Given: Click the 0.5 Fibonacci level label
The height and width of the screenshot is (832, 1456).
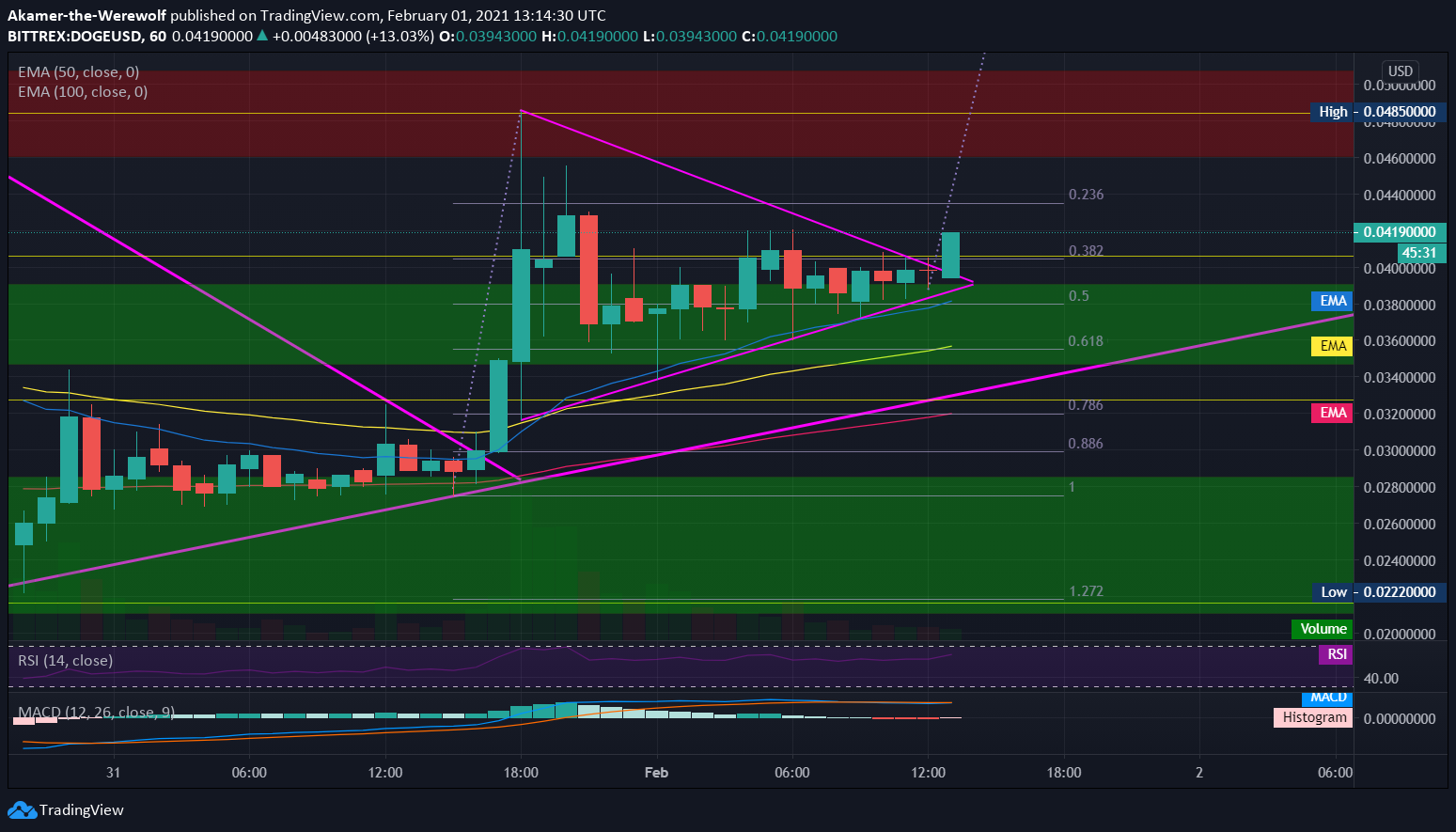Looking at the screenshot, I should point(1078,296).
